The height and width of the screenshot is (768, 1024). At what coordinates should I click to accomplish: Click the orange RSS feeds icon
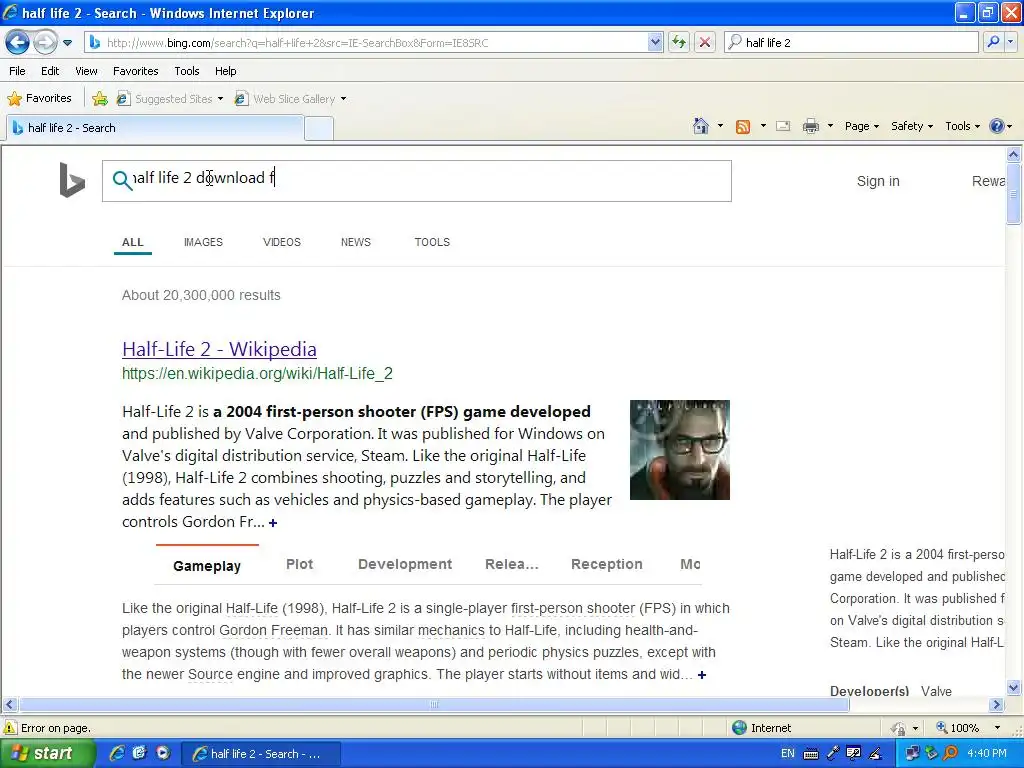point(743,127)
